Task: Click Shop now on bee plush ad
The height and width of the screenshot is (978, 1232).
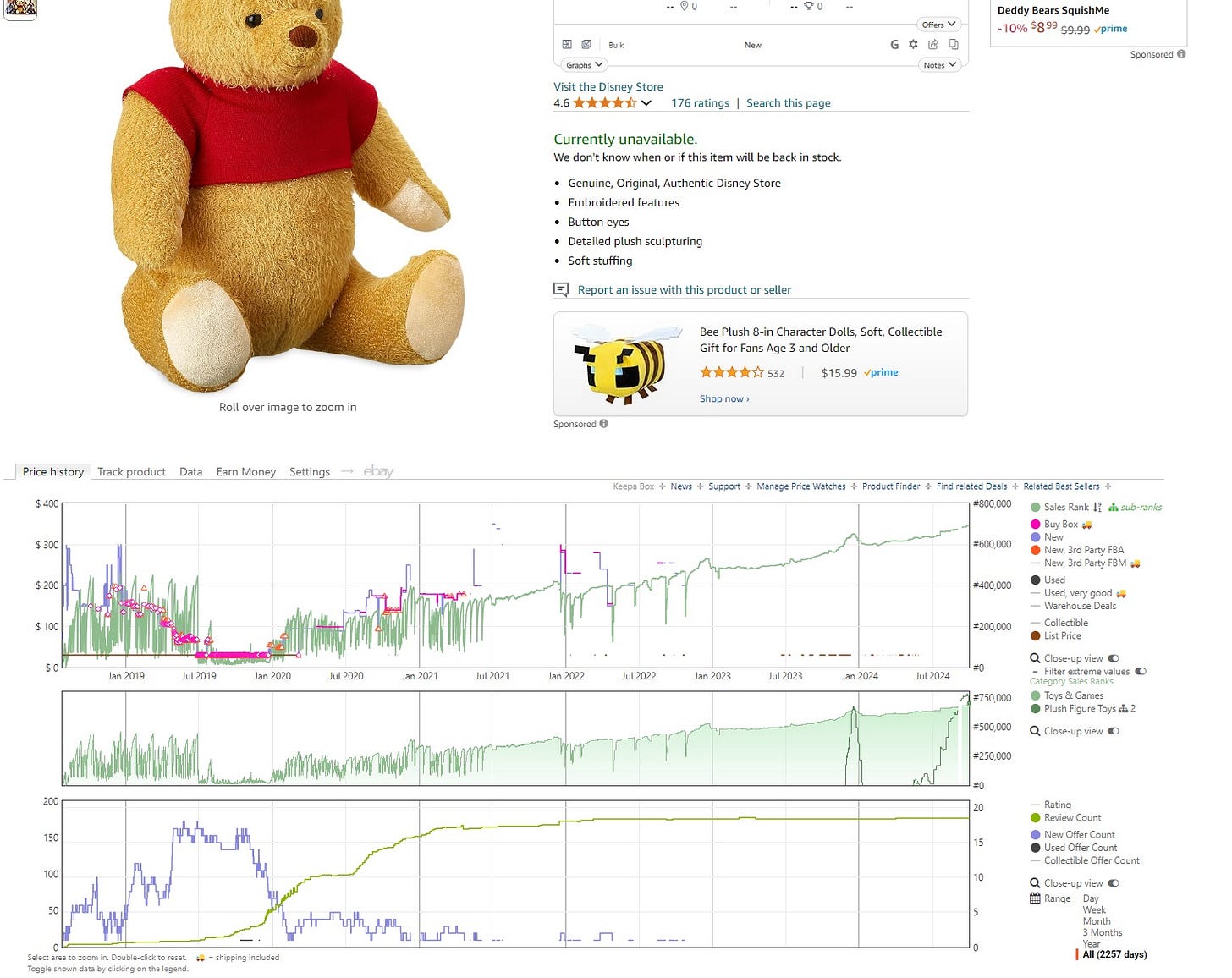Action: click(724, 398)
